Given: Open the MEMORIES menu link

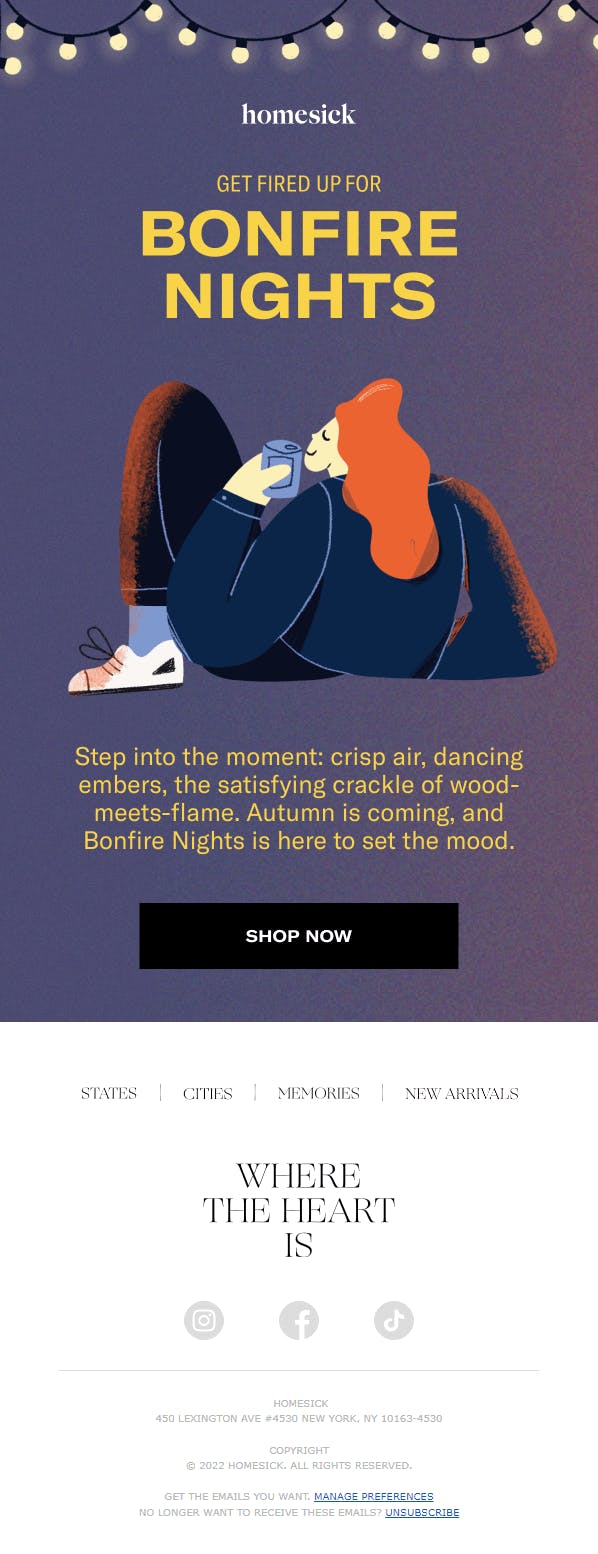Looking at the screenshot, I should coord(319,1093).
